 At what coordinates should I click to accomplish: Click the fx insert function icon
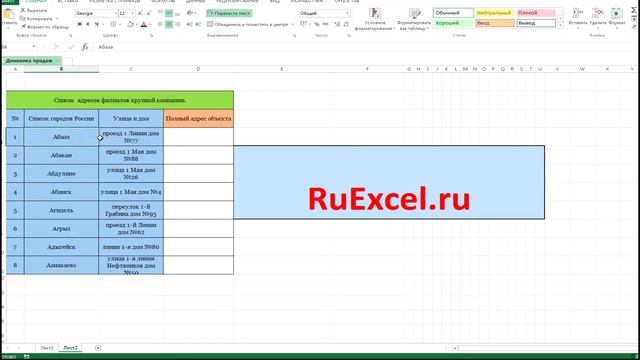(84, 47)
